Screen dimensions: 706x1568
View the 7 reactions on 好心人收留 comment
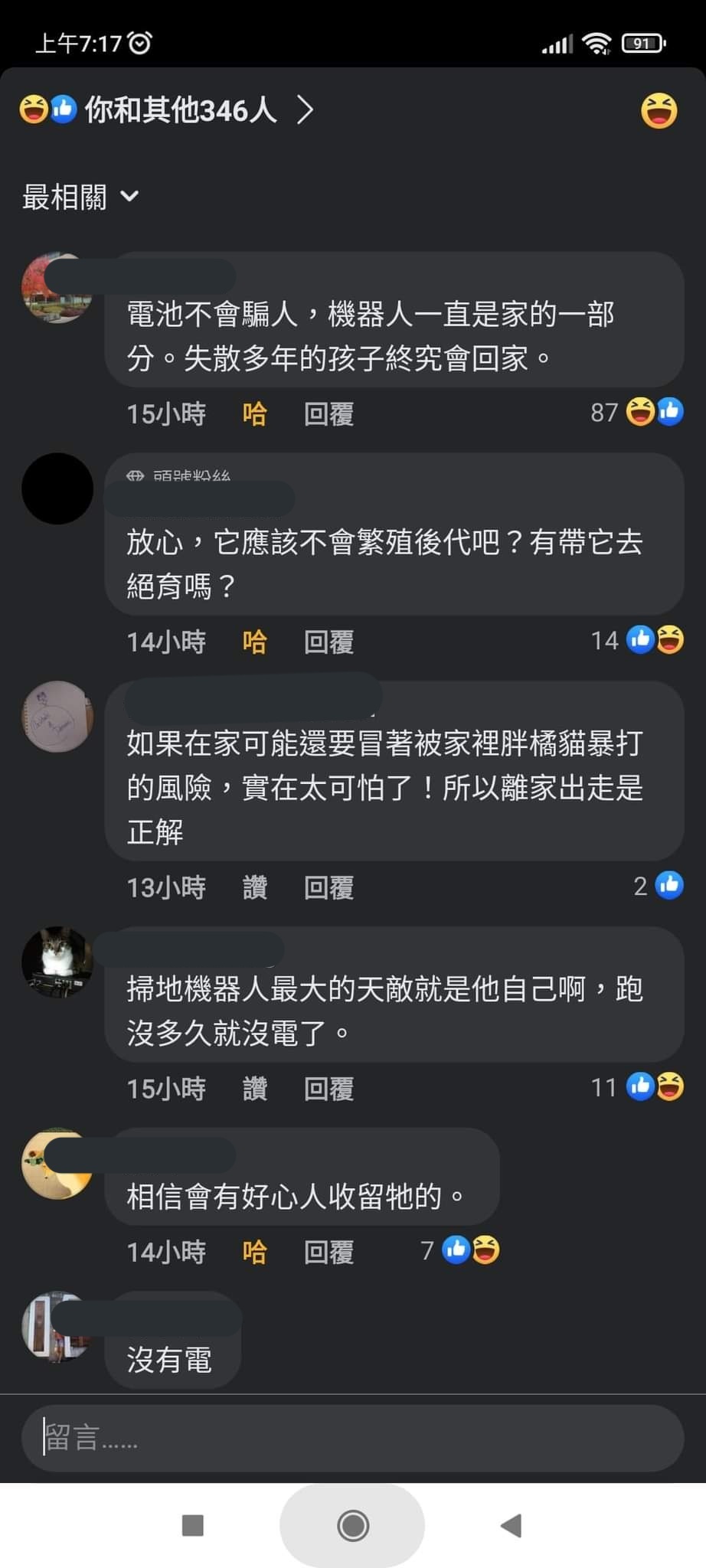click(460, 1250)
